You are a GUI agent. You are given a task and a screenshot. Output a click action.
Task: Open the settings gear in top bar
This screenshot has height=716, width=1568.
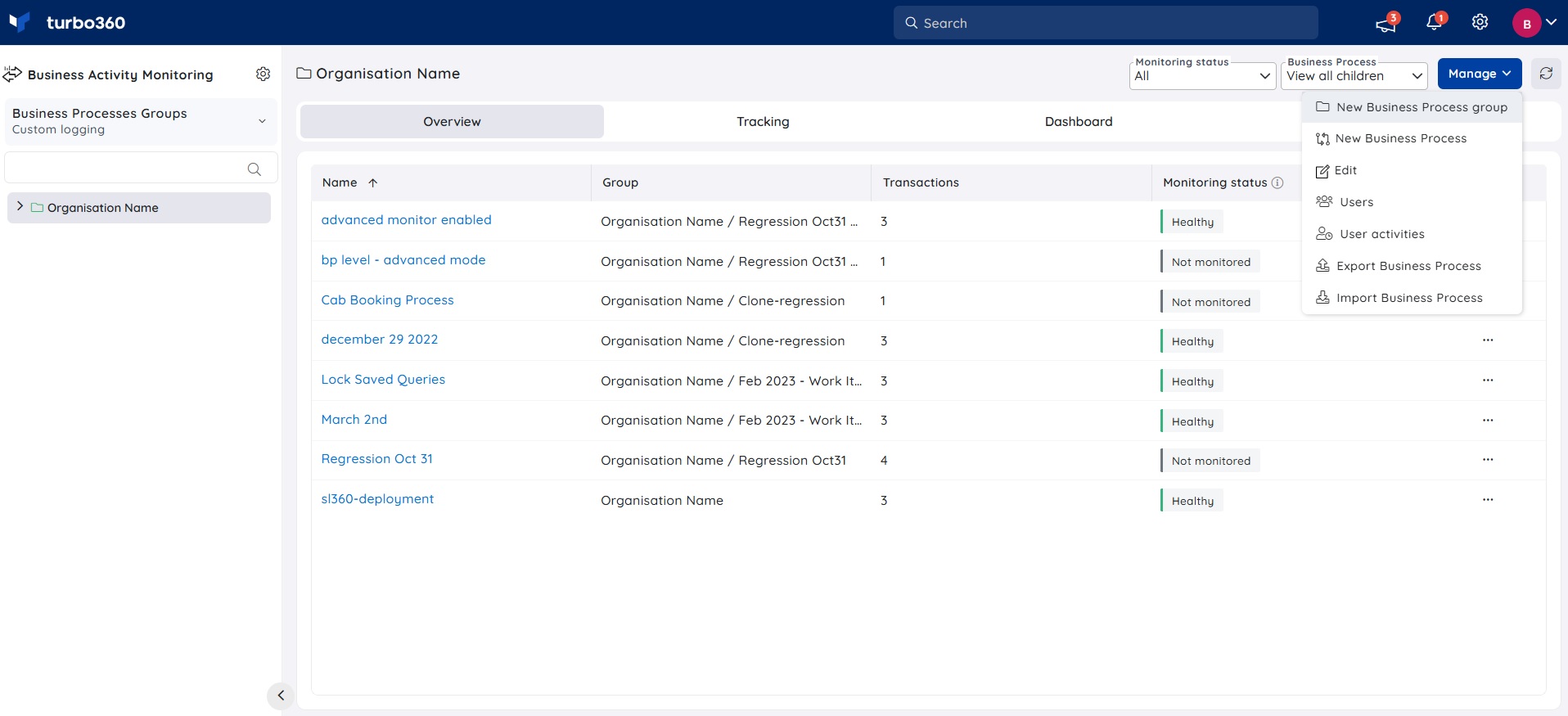point(1480,22)
